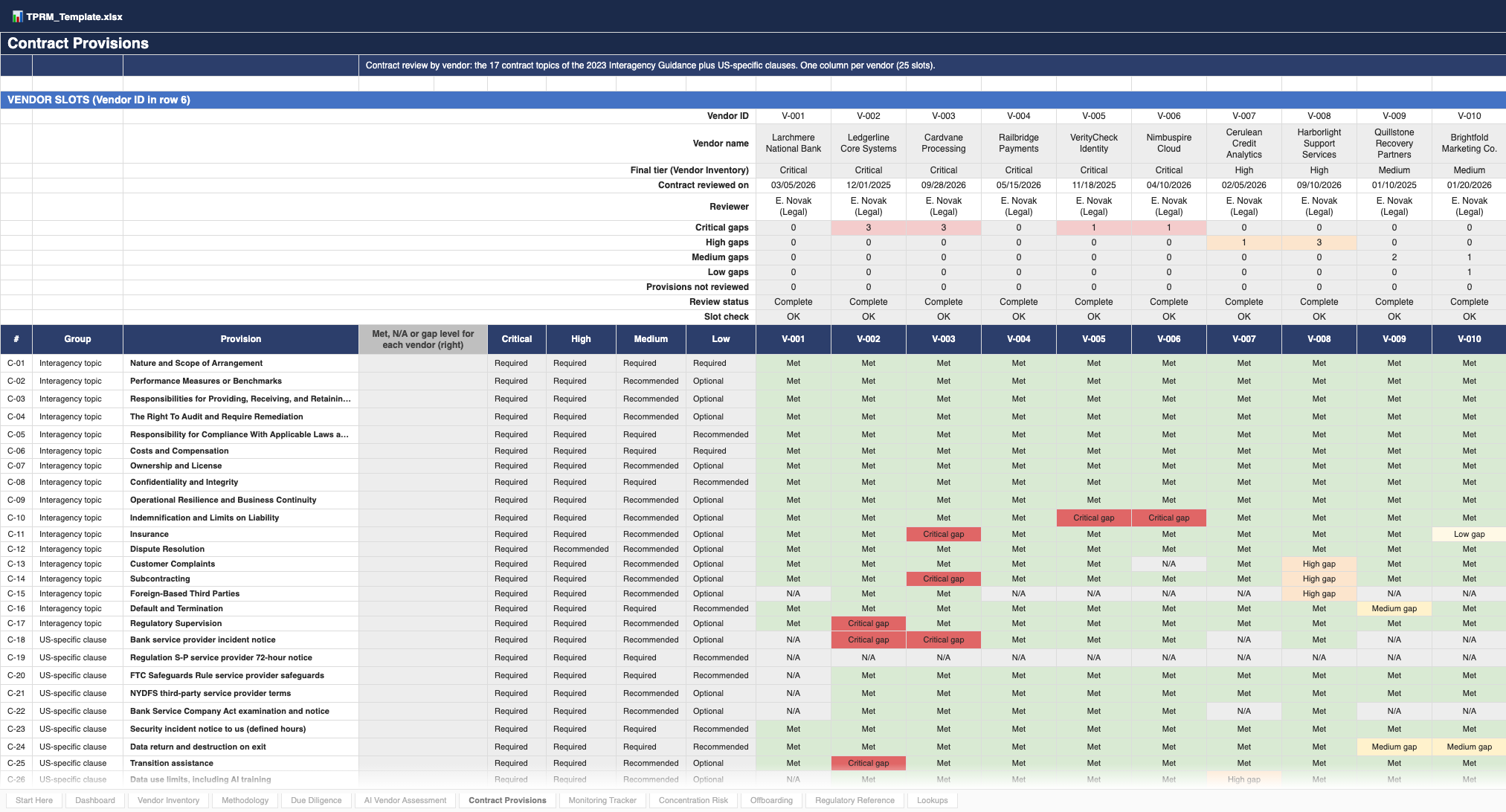Select V-009's Medium gap on Data return row
The image size is (1506, 812).
(x=1394, y=747)
